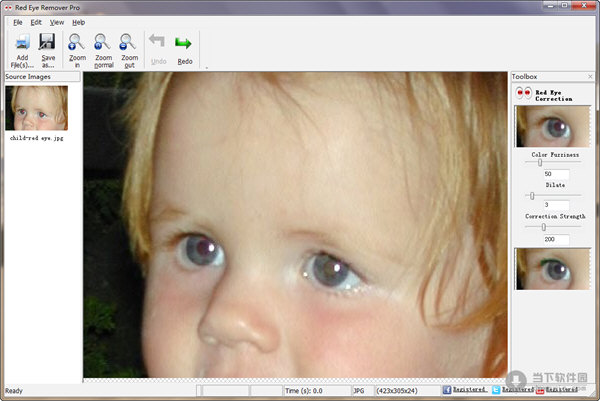Open the File menu
The width and height of the screenshot is (600, 401).
point(18,22)
